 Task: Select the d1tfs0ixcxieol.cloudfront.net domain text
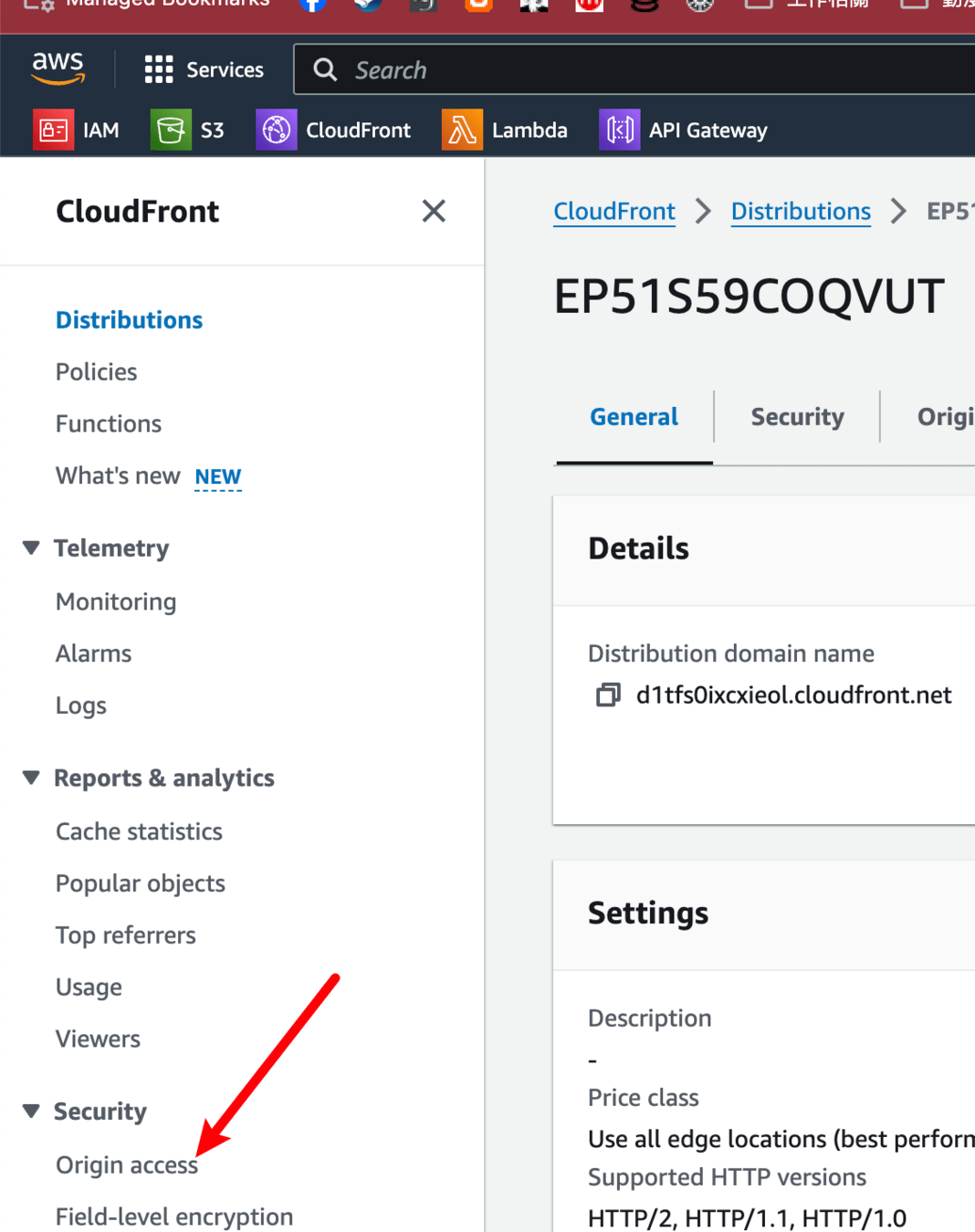(793, 695)
